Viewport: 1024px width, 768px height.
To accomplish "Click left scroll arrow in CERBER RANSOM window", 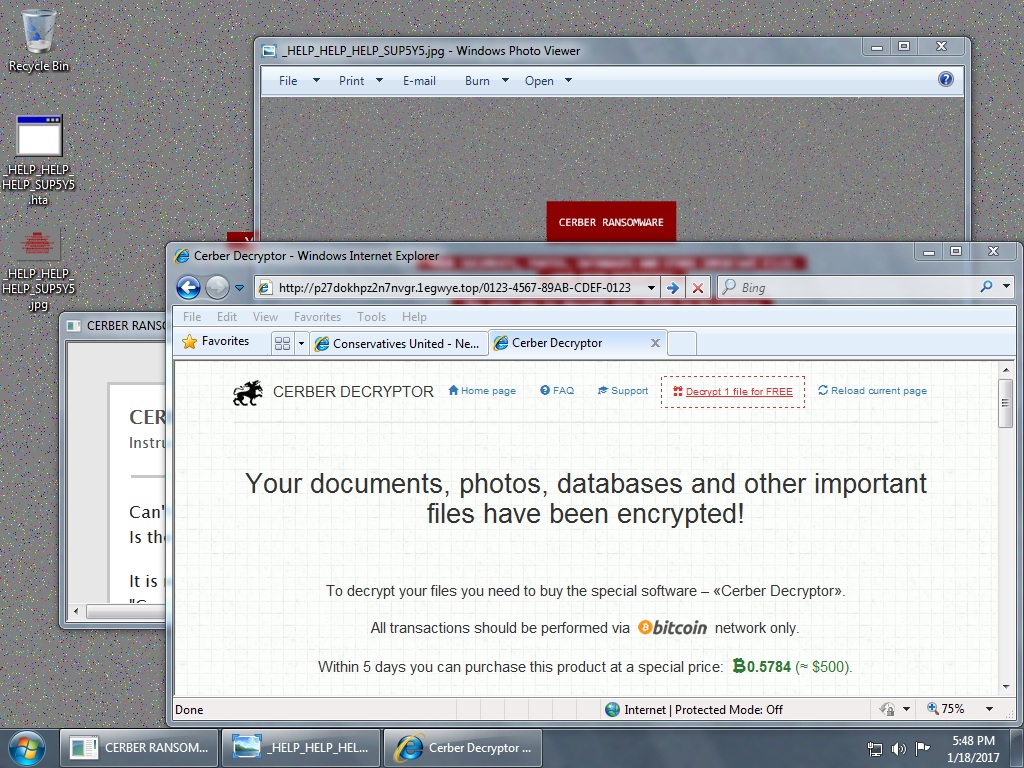I will (76, 611).
